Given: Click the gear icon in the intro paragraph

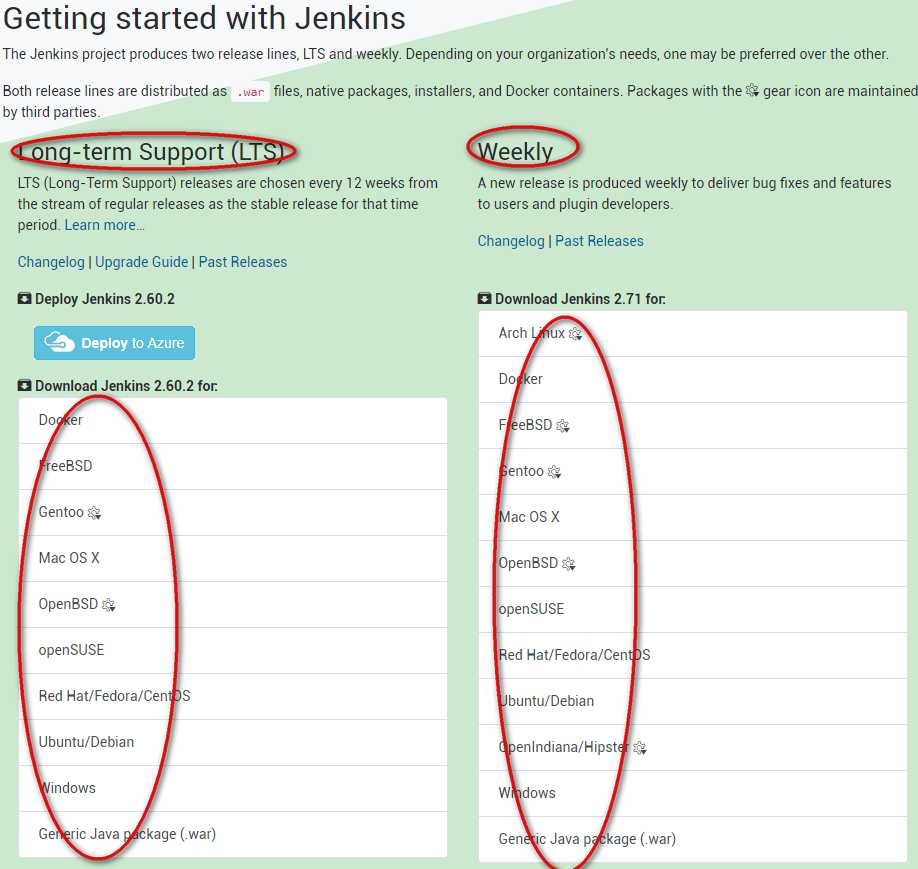Looking at the screenshot, I should [x=753, y=91].
